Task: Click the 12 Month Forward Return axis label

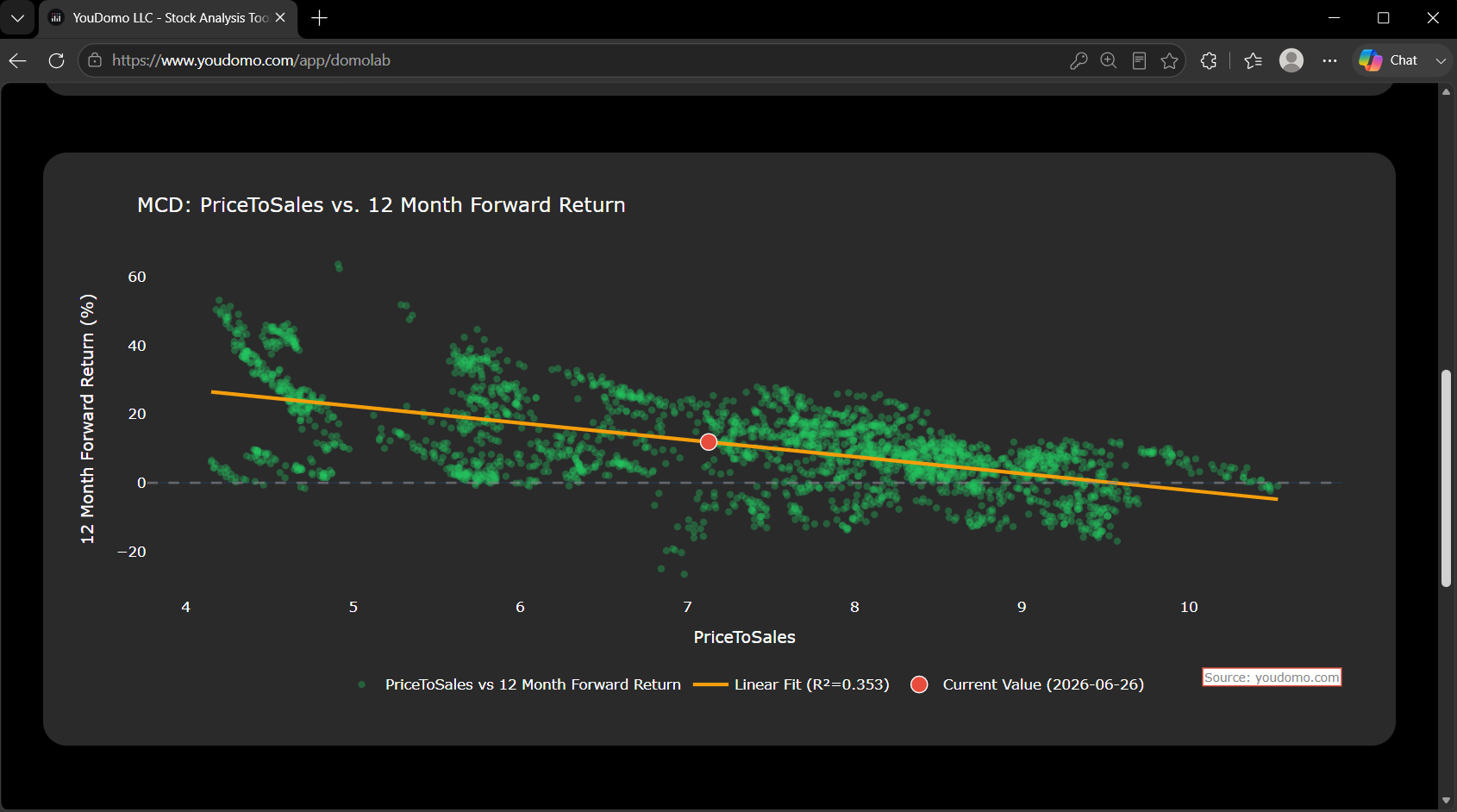Action: (x=87, y=420)
